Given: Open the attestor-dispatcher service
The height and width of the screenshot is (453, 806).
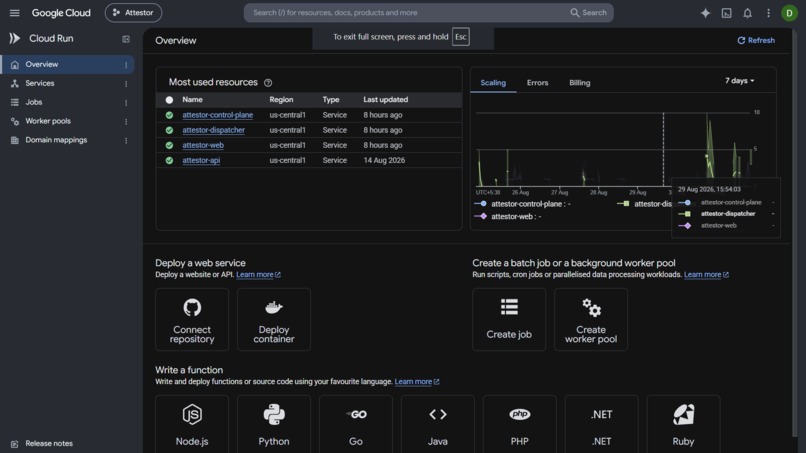Looking at the screenshot, I should 213,130.
